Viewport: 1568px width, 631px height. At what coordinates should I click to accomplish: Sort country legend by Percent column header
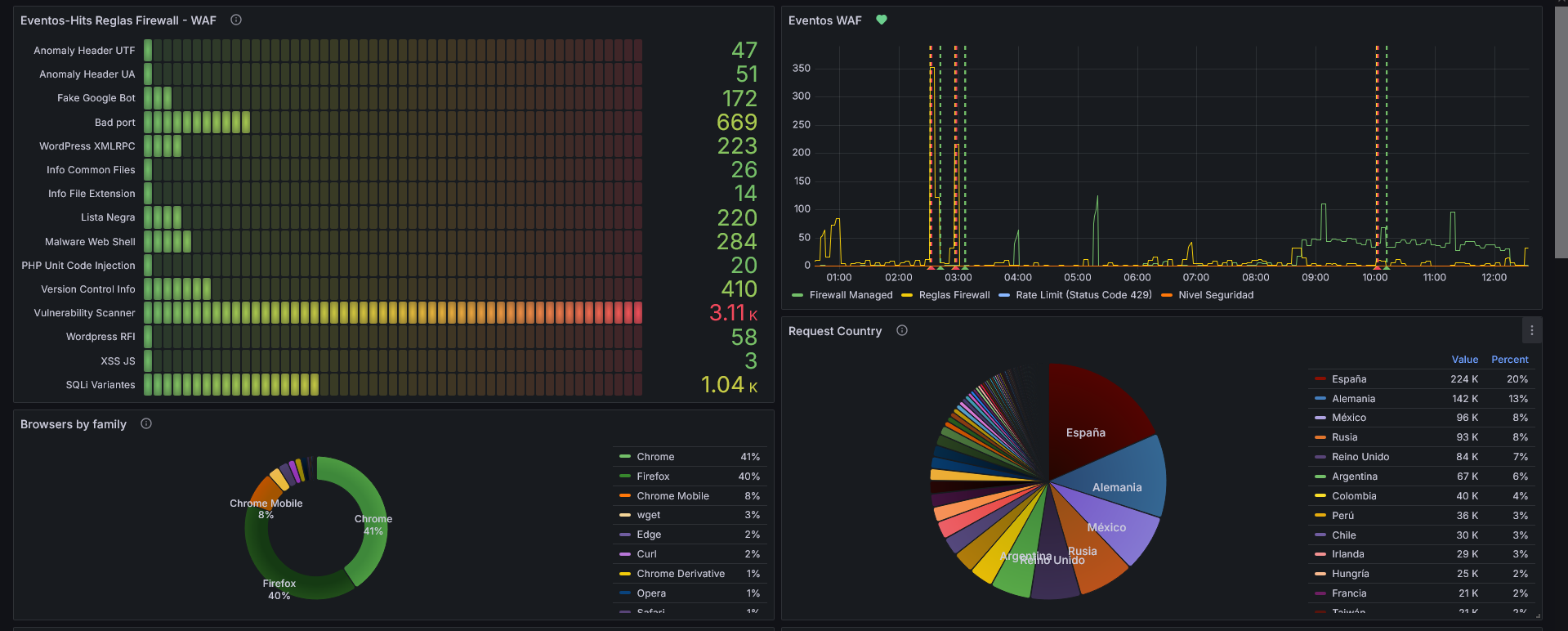tap(1510, 360)
